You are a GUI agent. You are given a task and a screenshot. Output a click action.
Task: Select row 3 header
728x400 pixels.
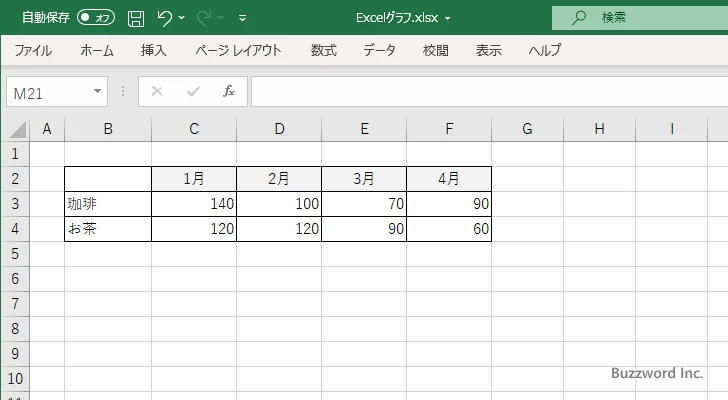click(14, 204)
